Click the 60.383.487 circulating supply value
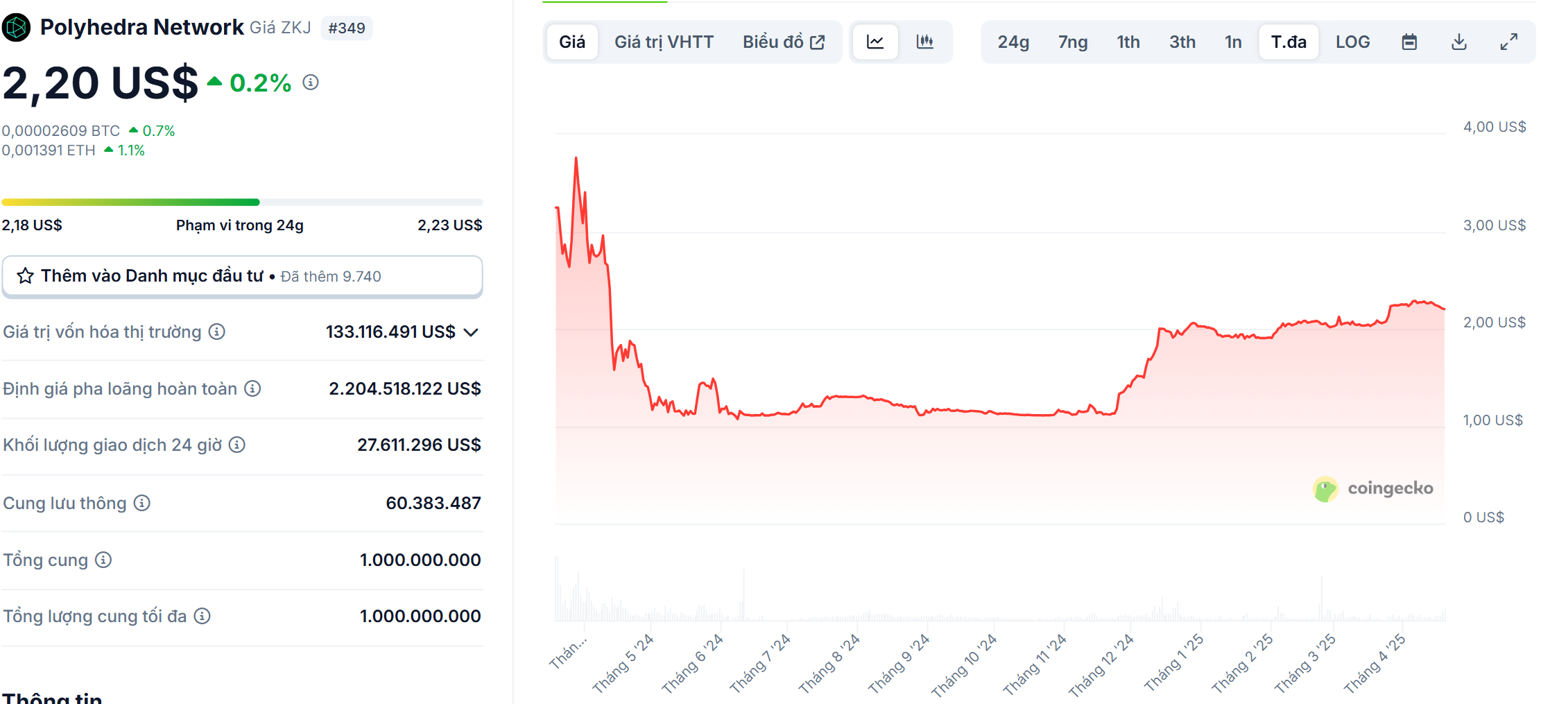Screen dimensions: 1568x704 pyautogui.click(x=433, y=503)
